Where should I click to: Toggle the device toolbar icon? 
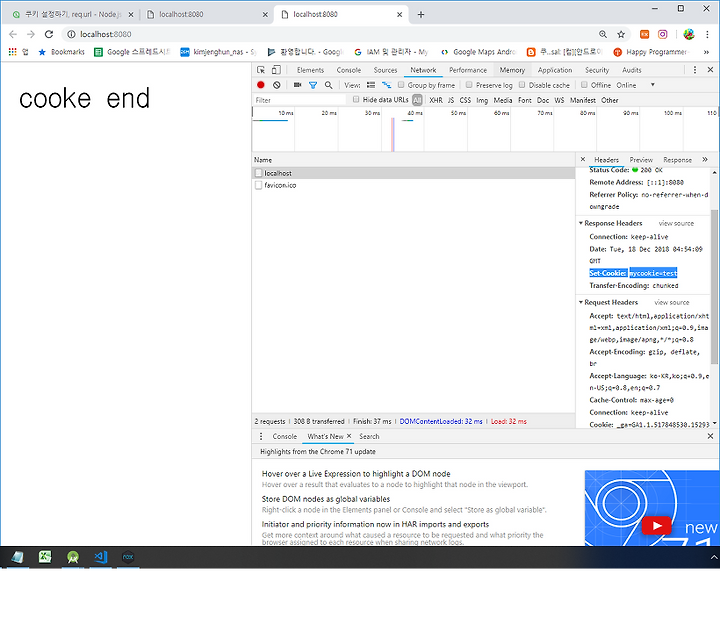coord(276,70)
